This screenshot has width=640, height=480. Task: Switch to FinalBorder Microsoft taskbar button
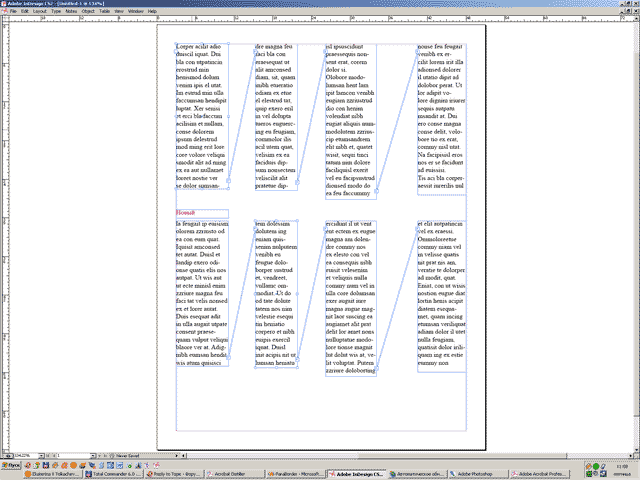(295, 474)
